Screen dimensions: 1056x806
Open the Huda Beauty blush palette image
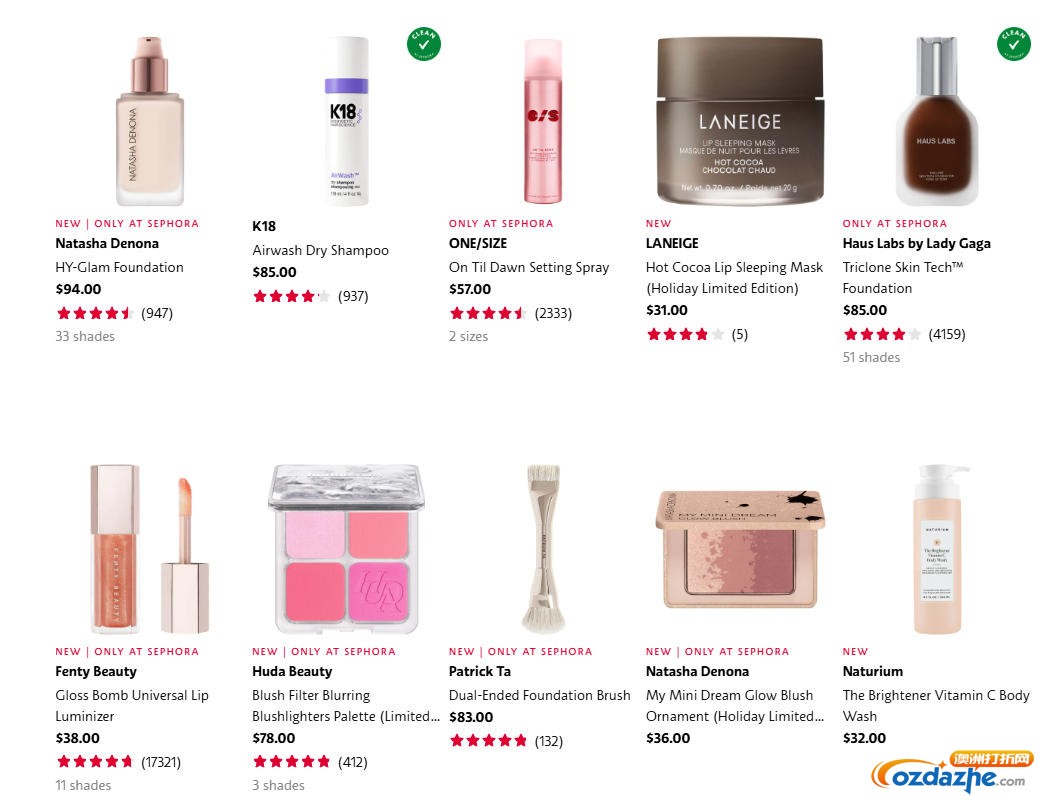[346, 549]
